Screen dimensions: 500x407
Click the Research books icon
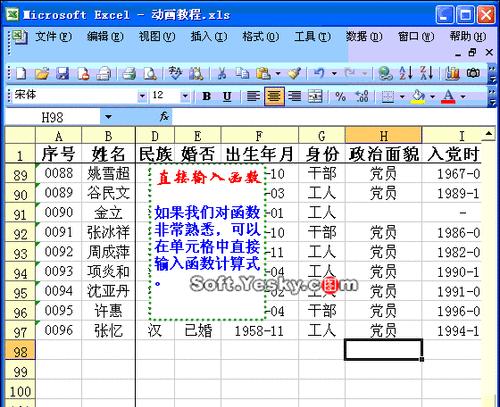196,74
